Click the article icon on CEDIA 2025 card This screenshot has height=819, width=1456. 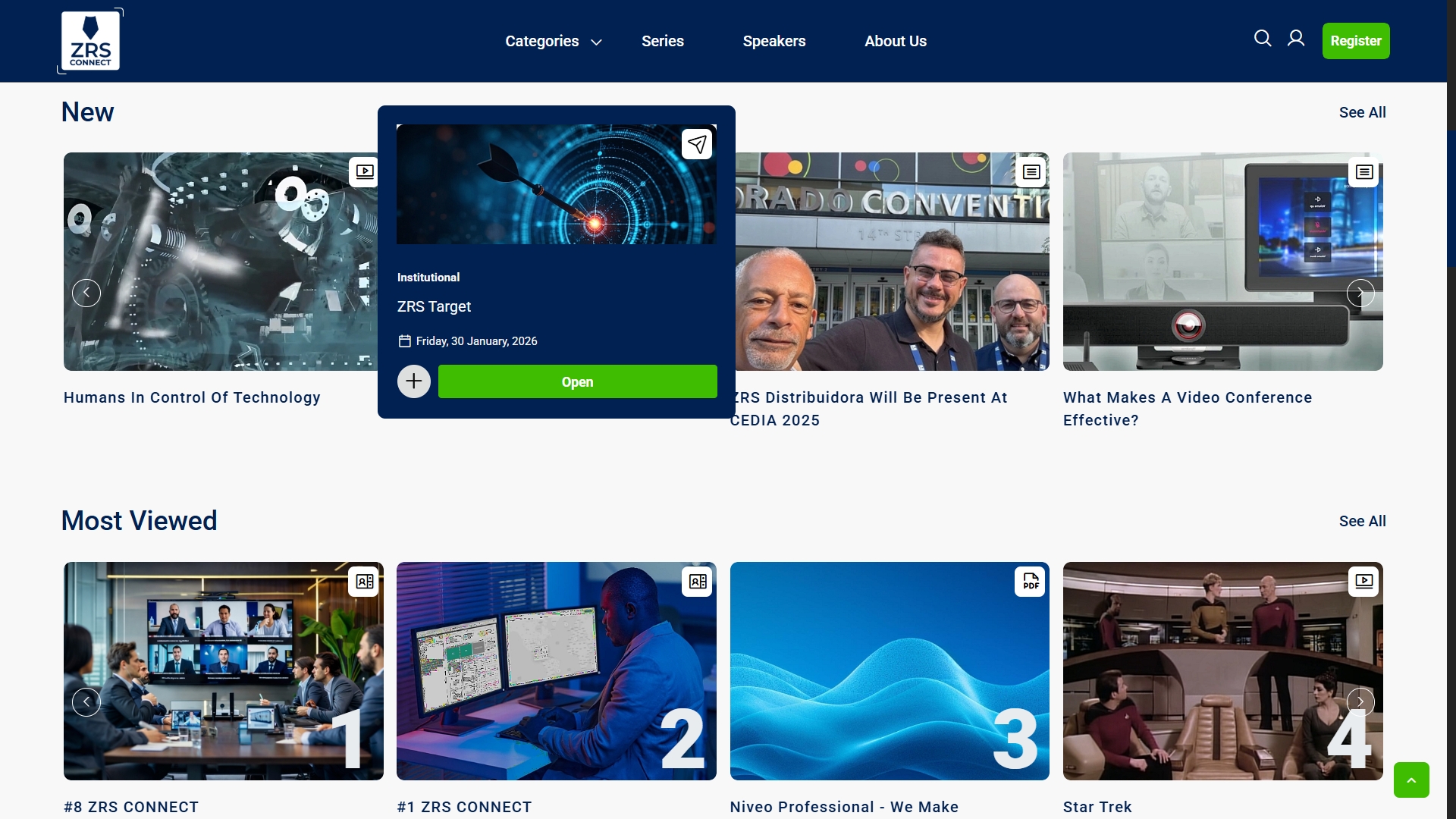[1031, 172]
